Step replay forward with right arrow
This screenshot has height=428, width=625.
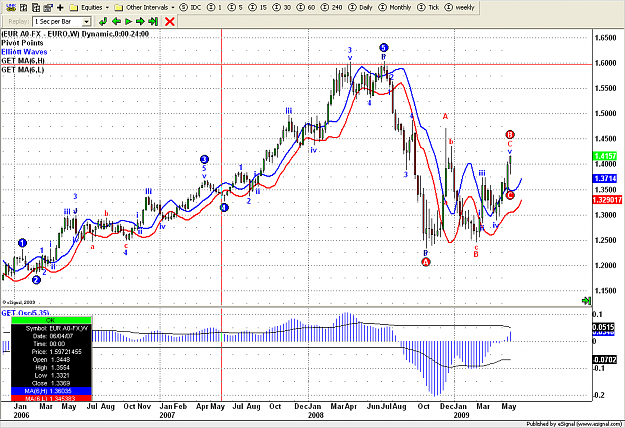pos(140,22)
